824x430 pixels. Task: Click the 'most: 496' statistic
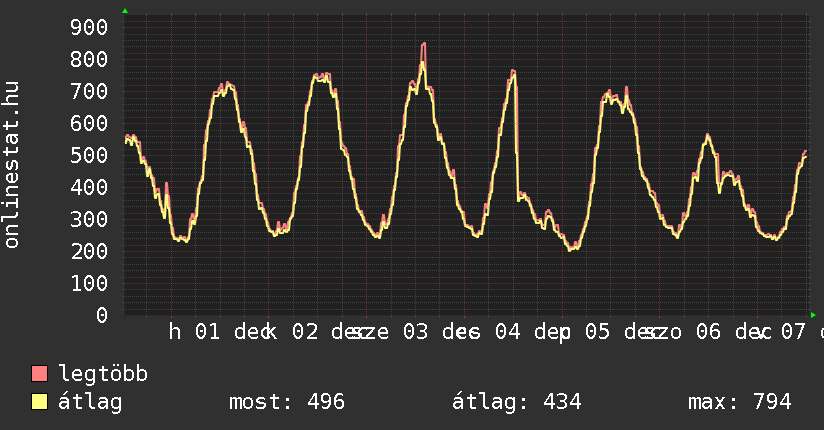(x=286, y=402)
